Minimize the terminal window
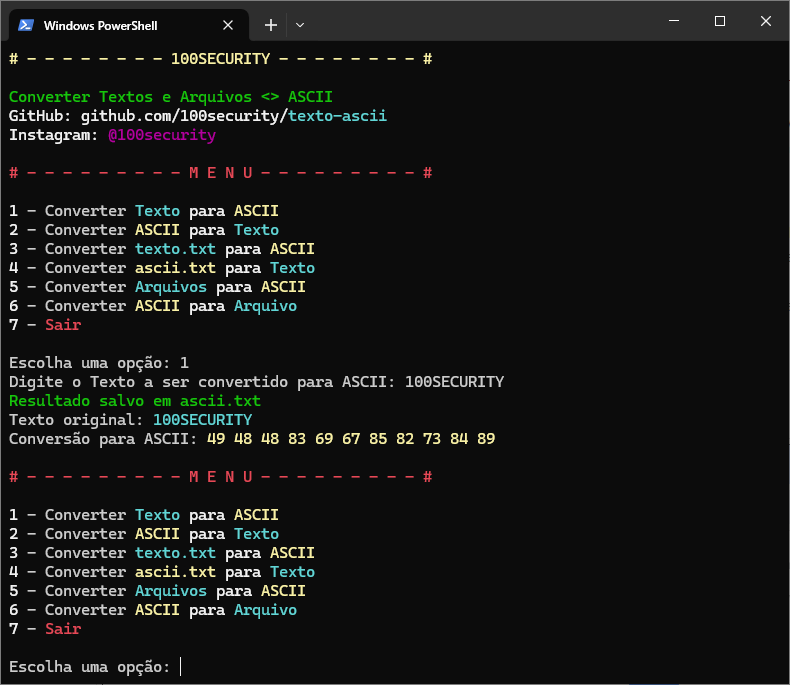The image size is (790, 685). pyautogui.click(x=674, y=21)
